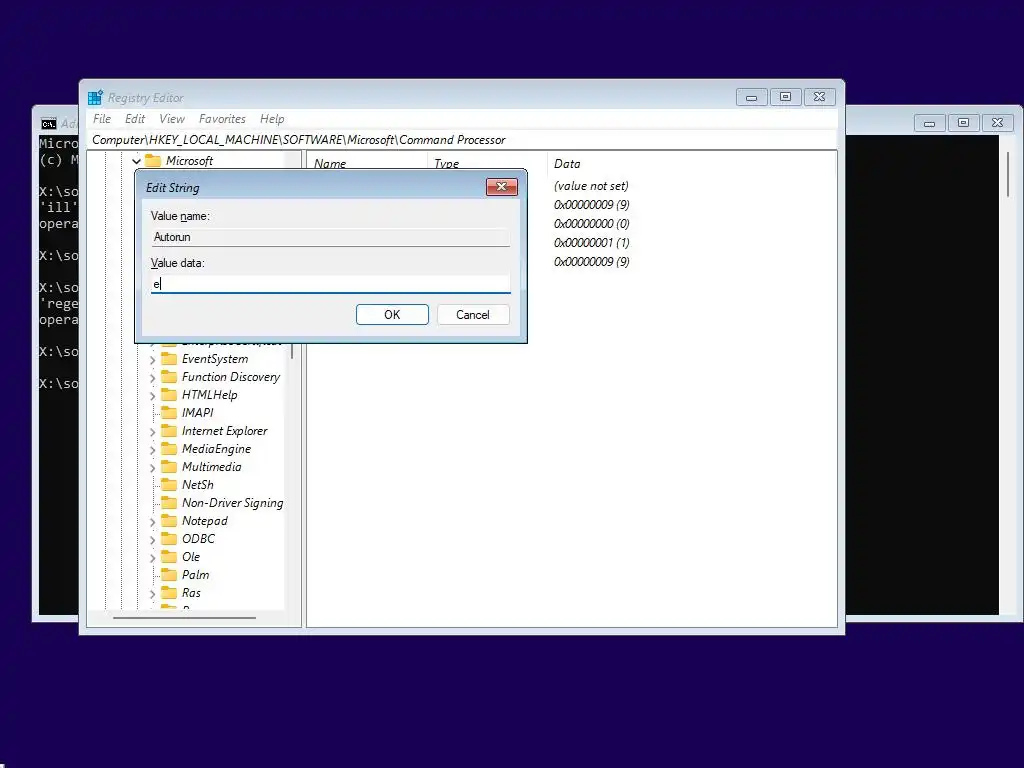Click the '(value not set)' data cell
Viewport: 1024px width, 768px height.
tap(591, 186)
